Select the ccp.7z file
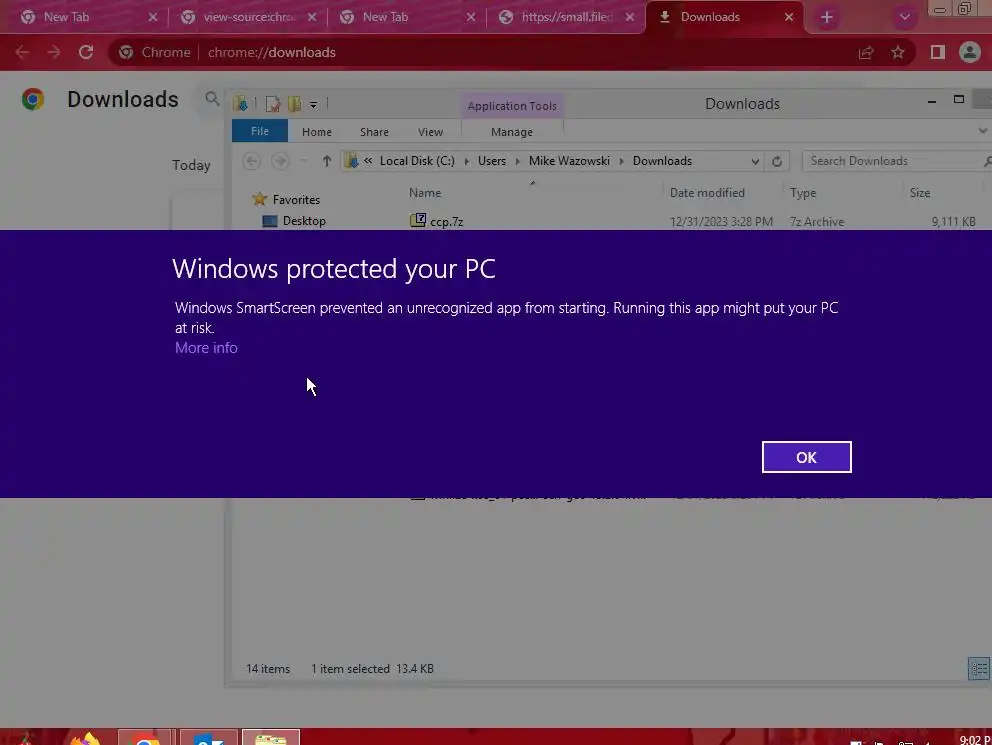Image resolution: width=992 pixels, height=745 pixels. tap(446, 221)
